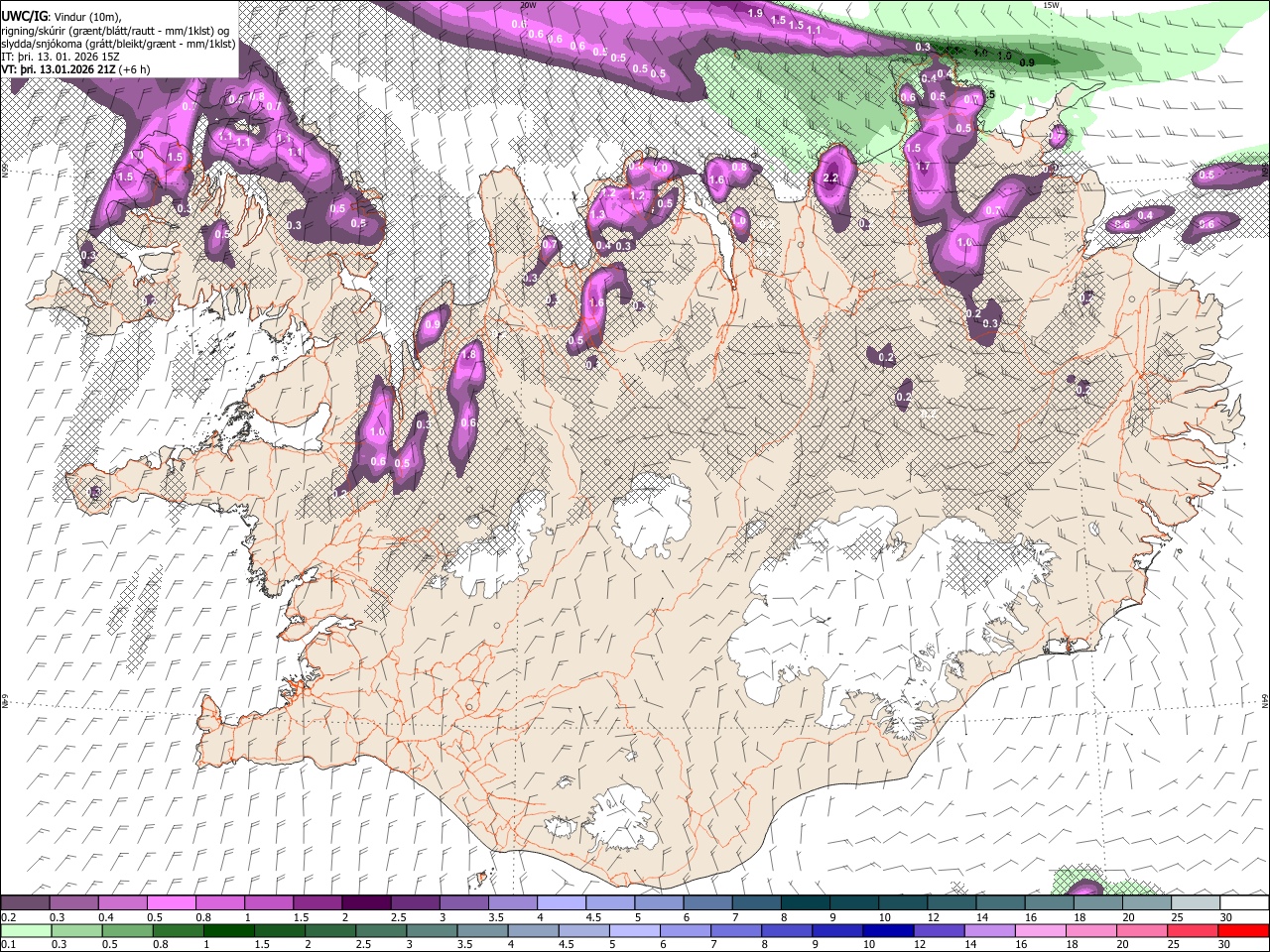The height and width of the screenshot is (952, 1270).
Task: Click the '1.7' value in the northeast snow band
Action: tap(923, 167)
